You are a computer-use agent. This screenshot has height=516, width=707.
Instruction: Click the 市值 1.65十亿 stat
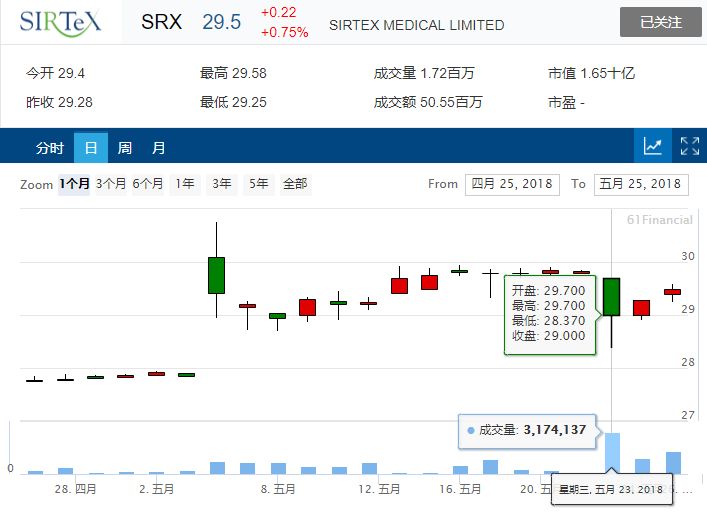click(591, 73)
